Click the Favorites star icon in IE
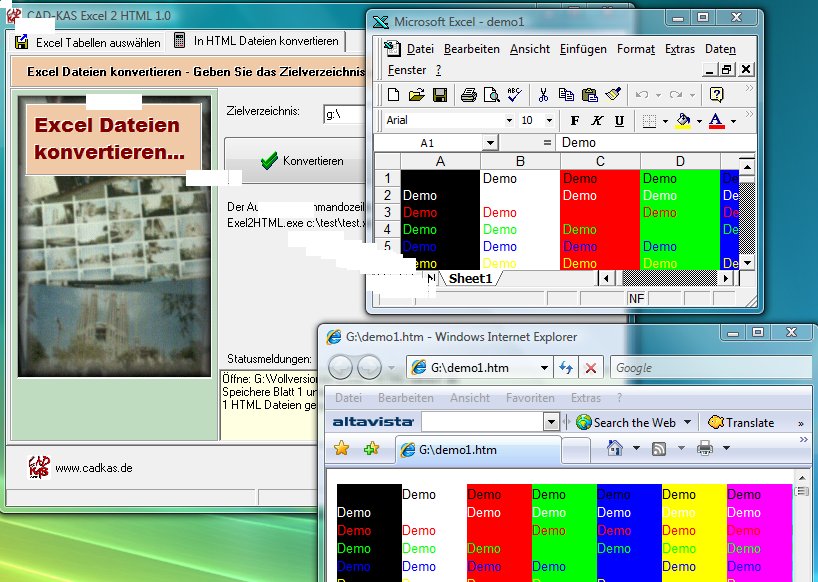 (342, 449)
